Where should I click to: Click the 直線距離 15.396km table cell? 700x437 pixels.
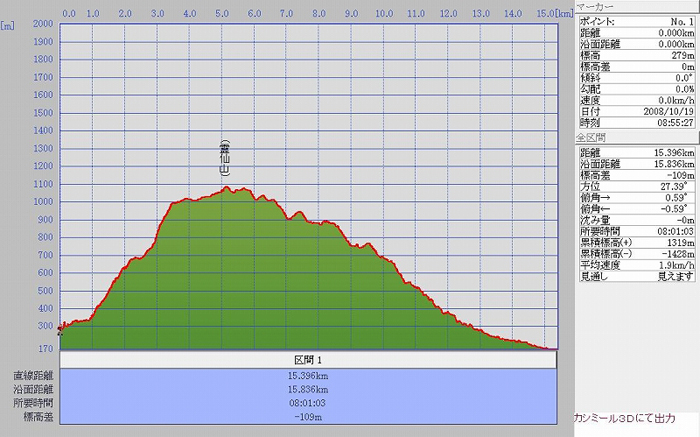pyautogui.click(x=307, y=375)
